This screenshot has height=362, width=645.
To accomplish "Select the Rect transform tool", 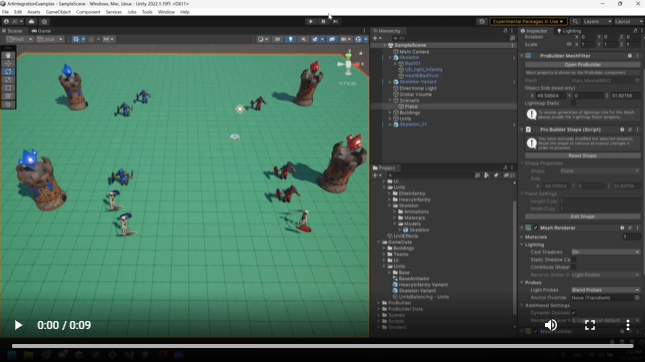I will (8, 88).
